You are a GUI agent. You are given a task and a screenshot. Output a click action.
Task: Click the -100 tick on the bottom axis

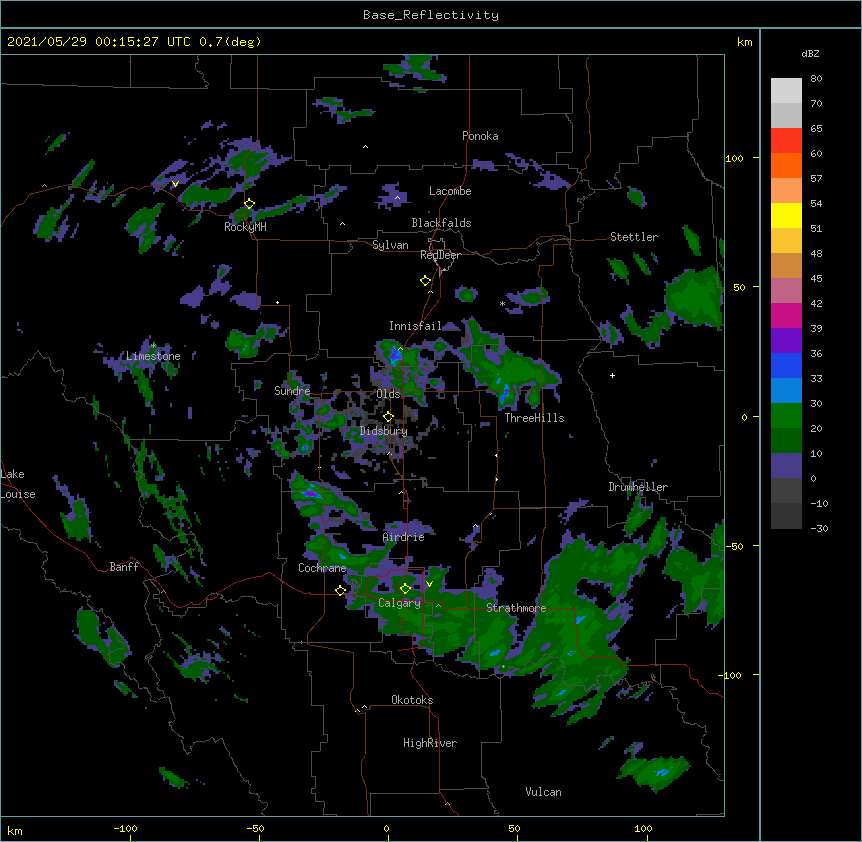(x=125, y=828)
